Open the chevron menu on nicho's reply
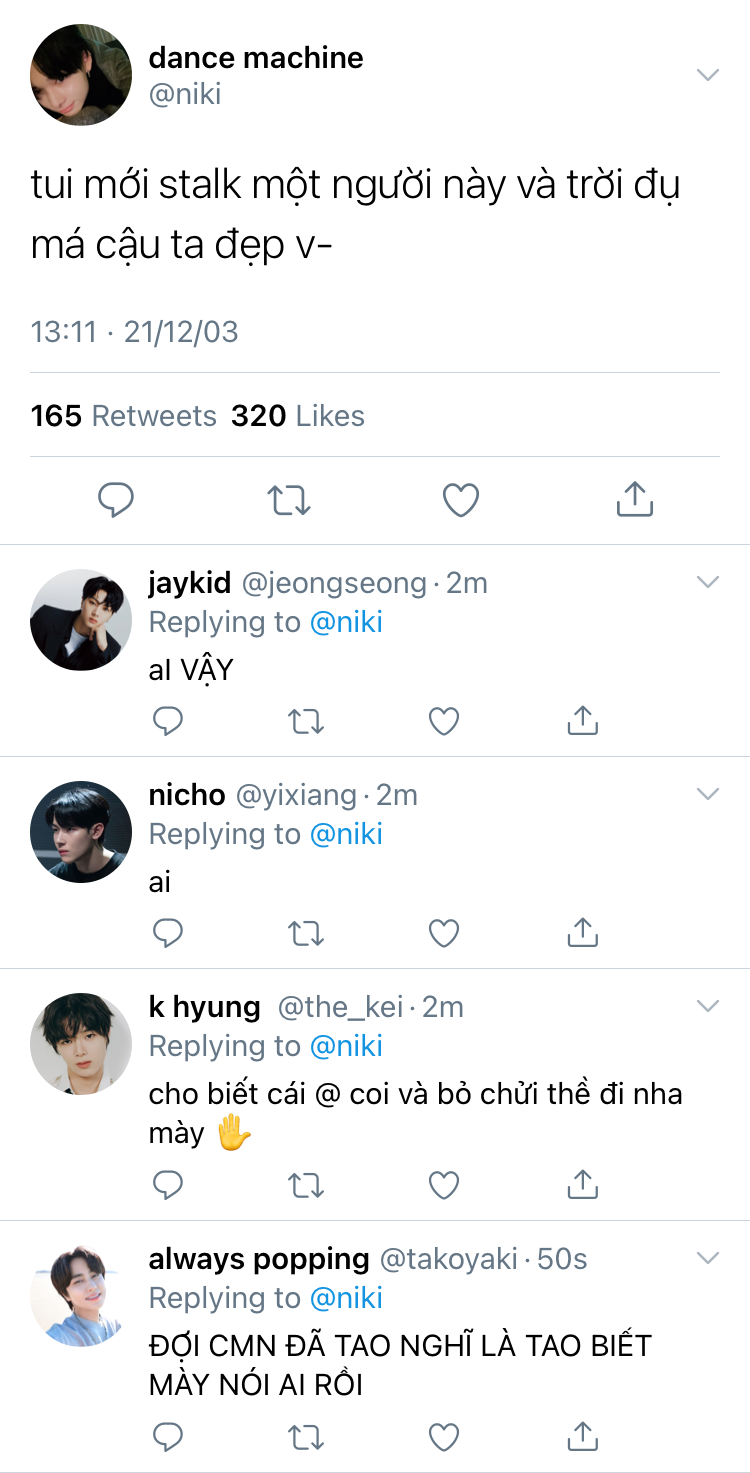750x1473 pixels. coord(708,794)
